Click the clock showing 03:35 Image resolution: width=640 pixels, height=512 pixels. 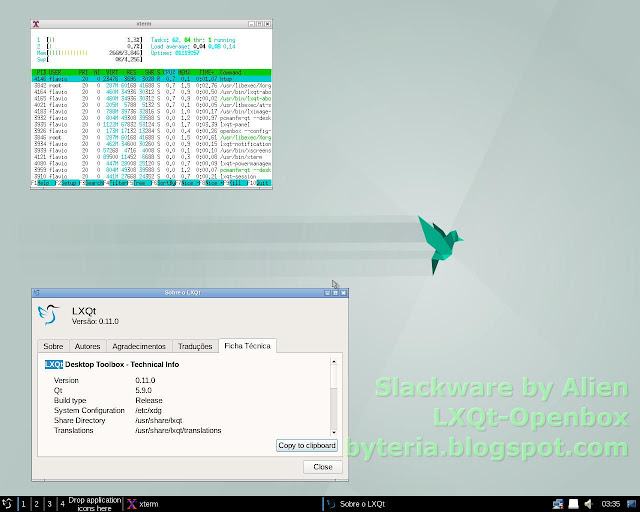pos(611,504)
